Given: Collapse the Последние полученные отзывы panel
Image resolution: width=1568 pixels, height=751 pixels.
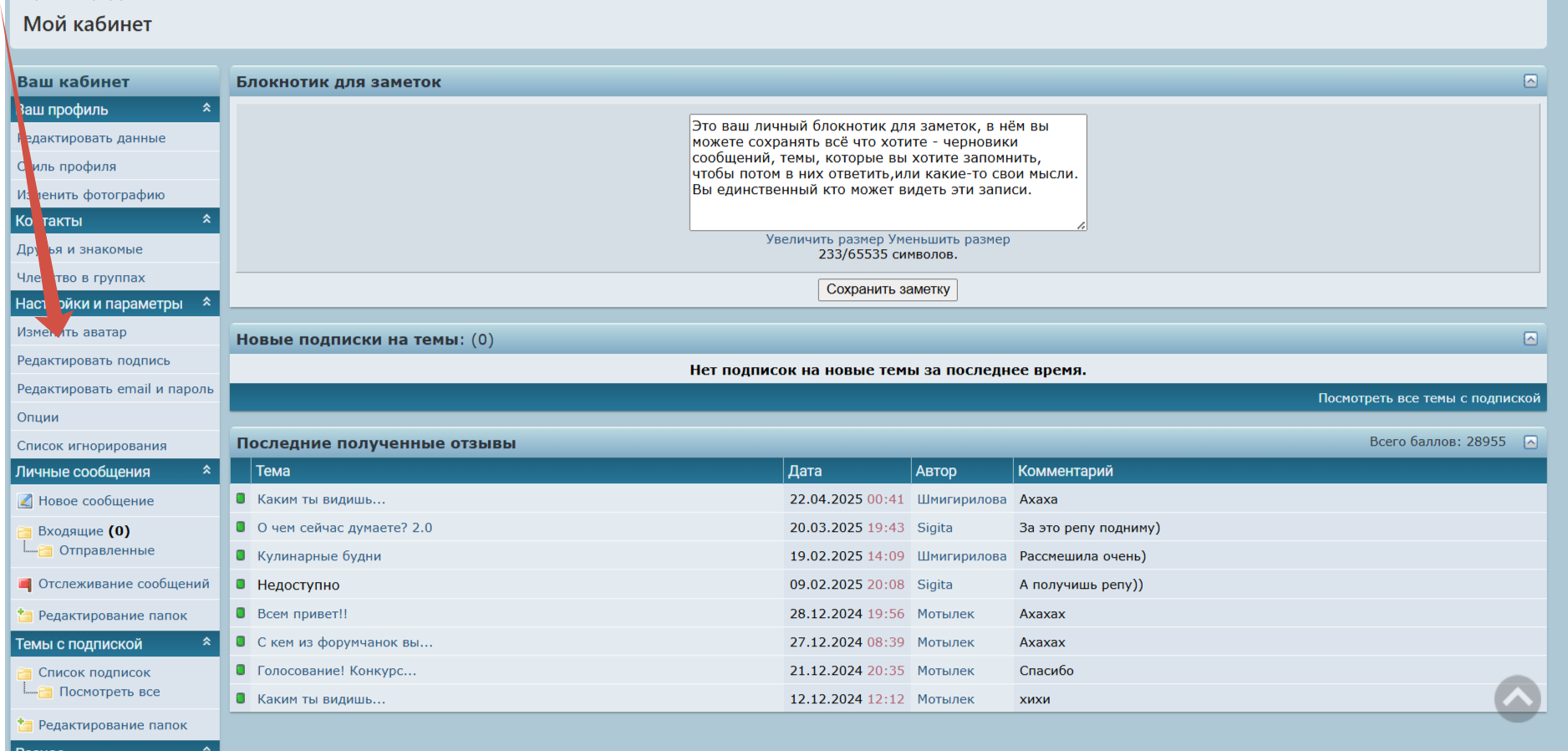Looking at the screenshot, I should coord(1530,442).
